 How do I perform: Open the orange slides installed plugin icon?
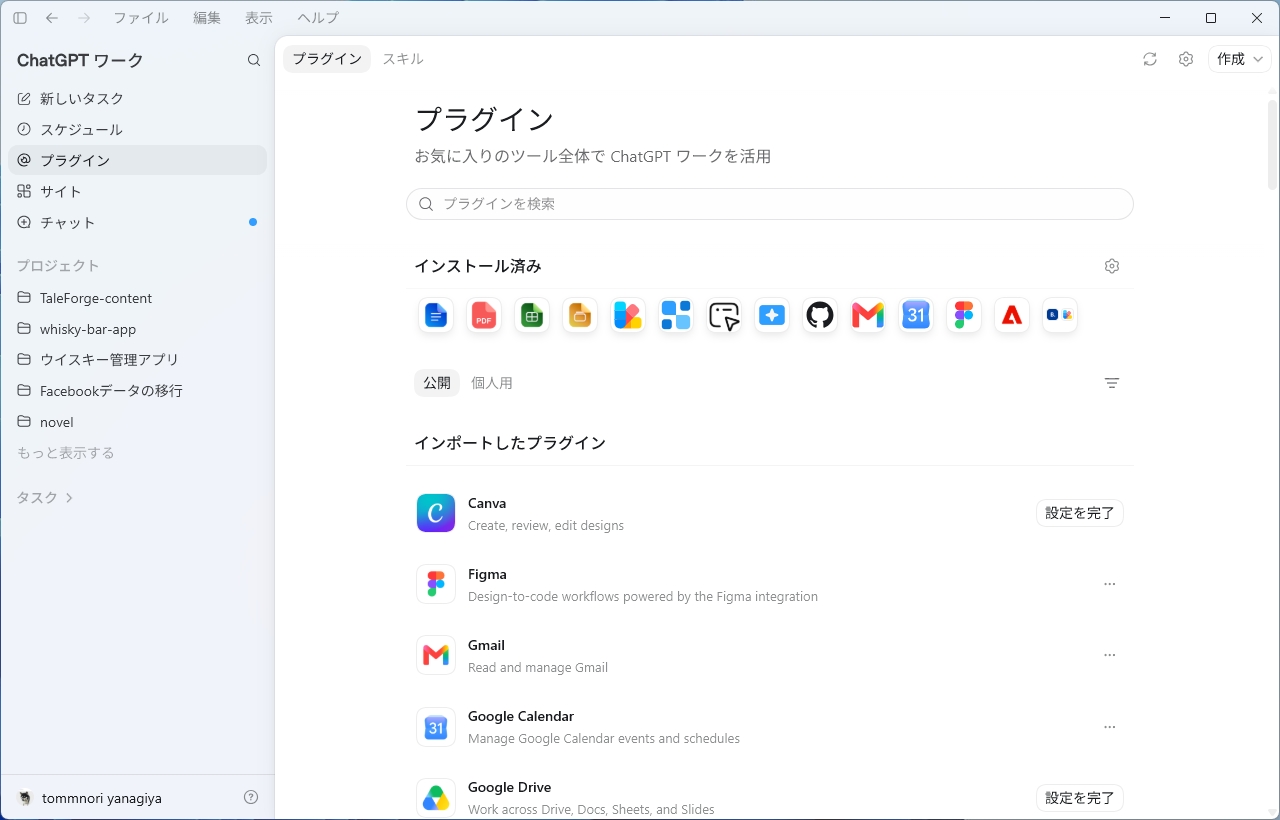coord(580,316)
